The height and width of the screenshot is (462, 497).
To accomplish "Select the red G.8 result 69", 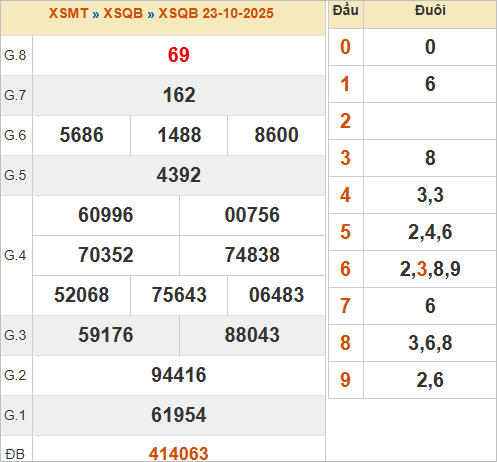I will pyautogui.click(x=179, y=55).
